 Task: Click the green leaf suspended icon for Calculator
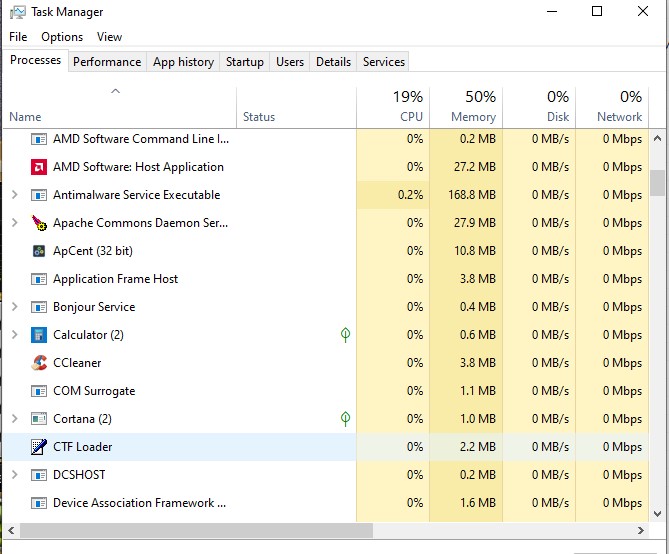[x=346, y=335]
